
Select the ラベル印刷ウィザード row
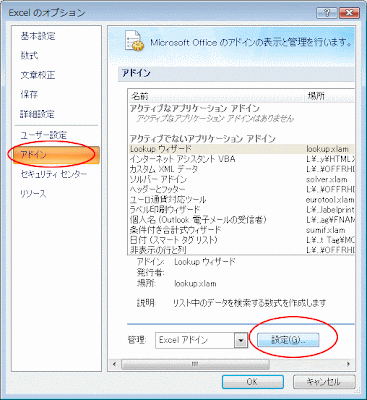coord(242,210)
